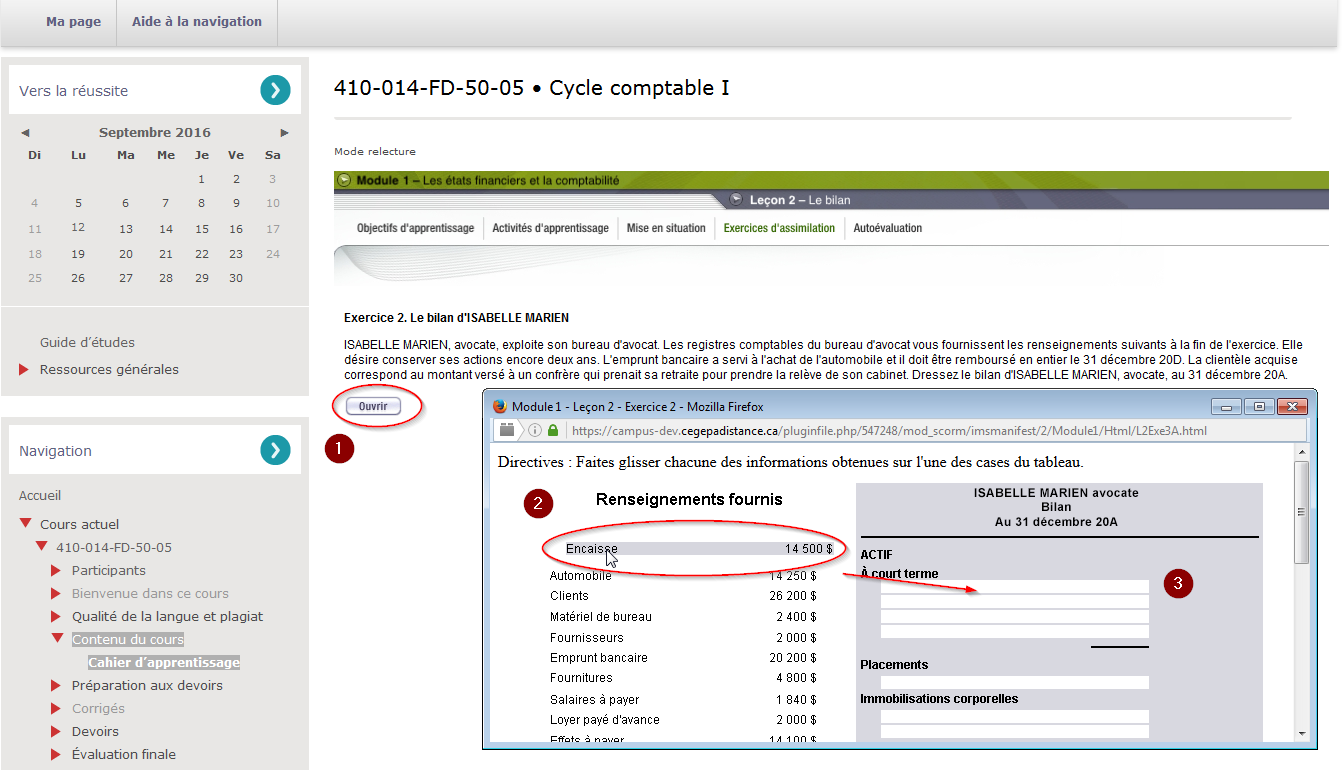This screenshot has width=1342, height=770.
Task: Expand the Participants tree item
Action: 56,571
